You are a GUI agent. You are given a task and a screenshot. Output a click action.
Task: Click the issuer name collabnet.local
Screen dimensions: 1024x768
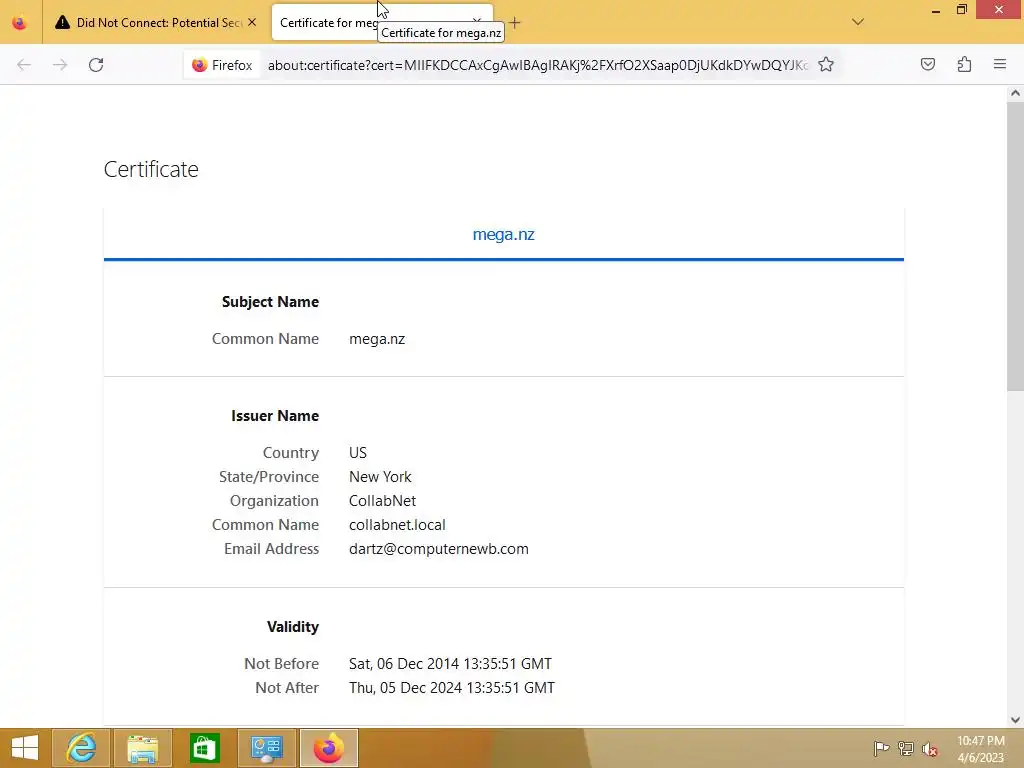coord(397,525)
